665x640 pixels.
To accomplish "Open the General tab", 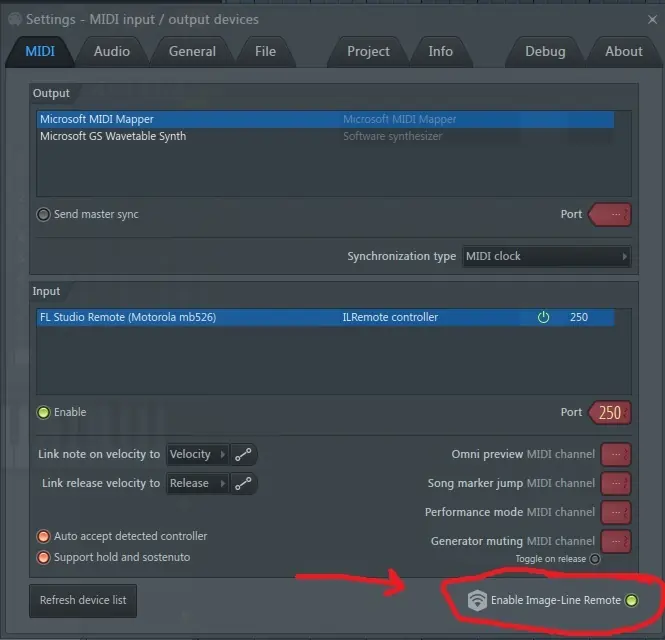I will [192, 51].
